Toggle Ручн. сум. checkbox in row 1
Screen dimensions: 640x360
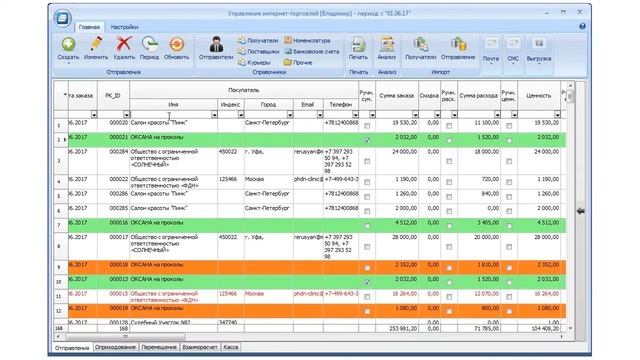[367, 126]
